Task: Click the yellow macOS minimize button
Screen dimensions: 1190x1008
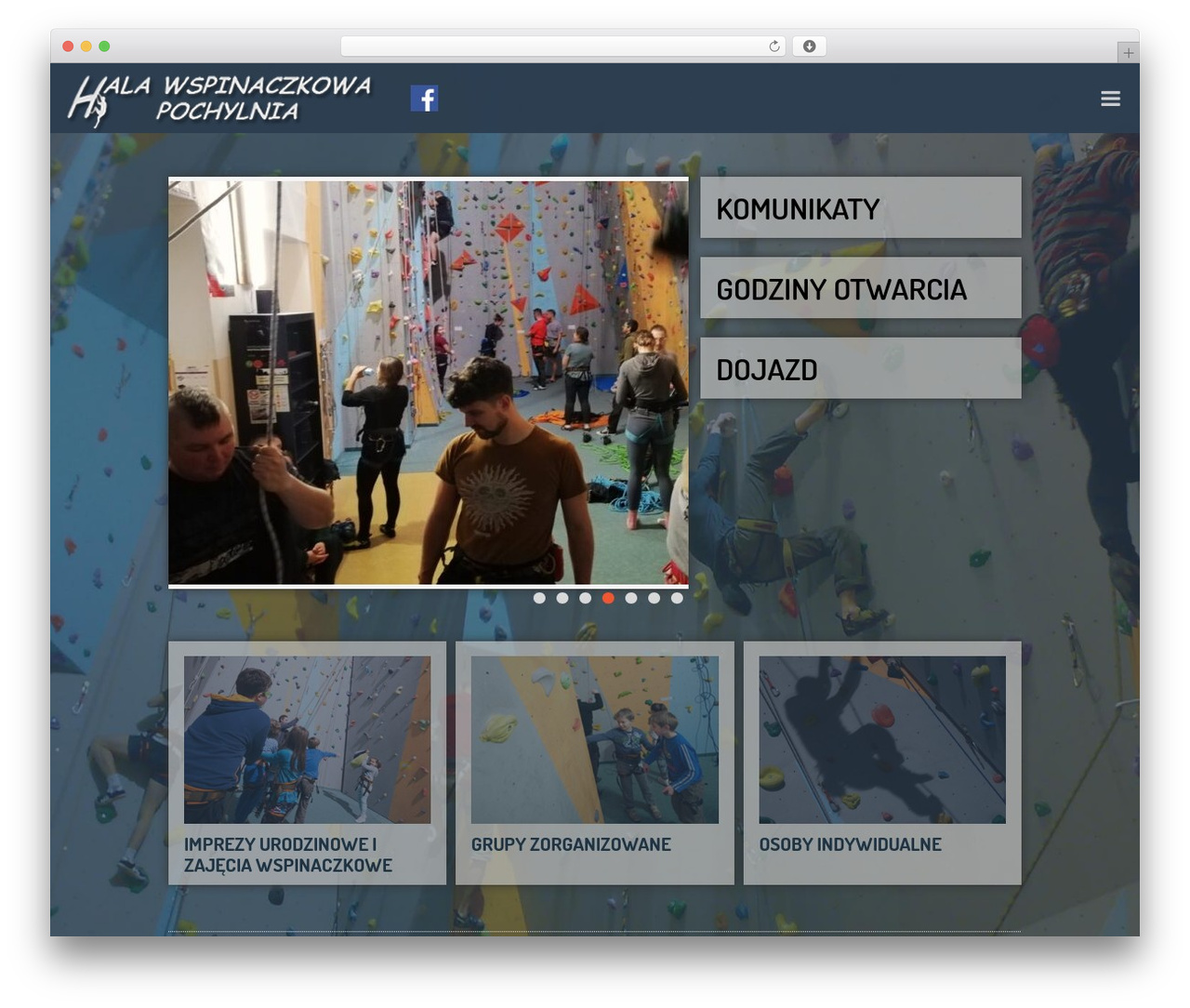Action: coord(86,46)
